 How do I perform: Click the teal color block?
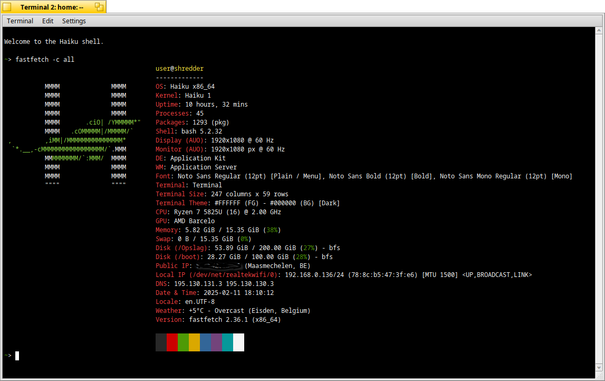click(228, 342)
